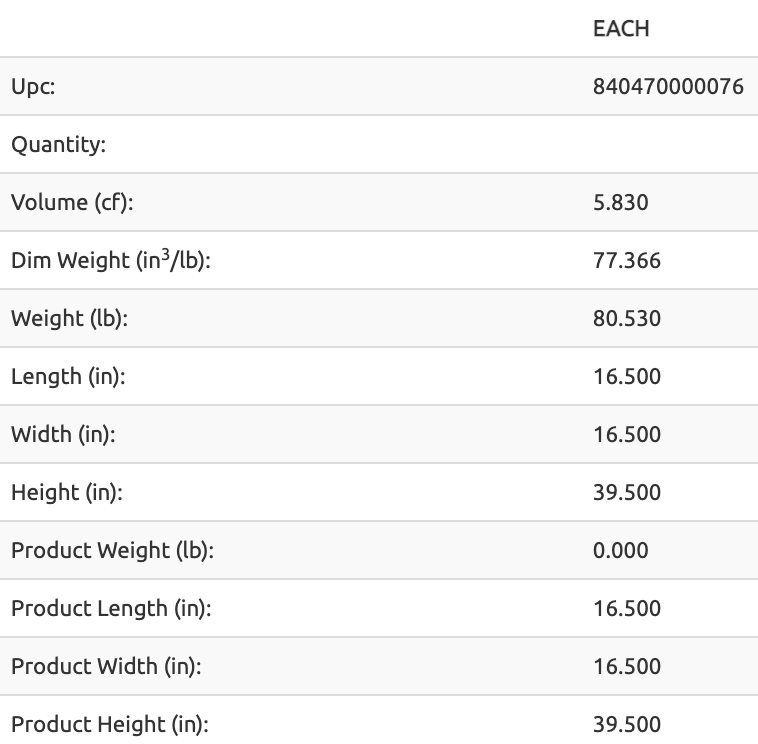Click the Product Length (in): label
Viewport: 758px width, 744px height.
(111, 609)
